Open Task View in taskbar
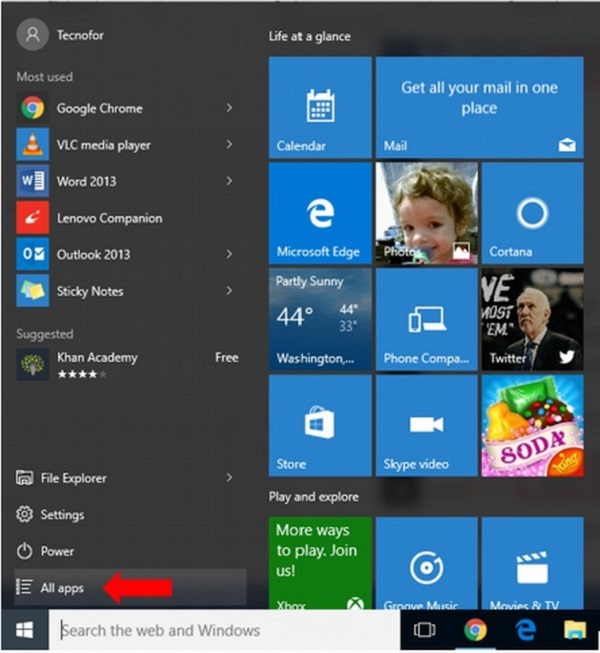600x653 pixels. click(x=424, y=630)
